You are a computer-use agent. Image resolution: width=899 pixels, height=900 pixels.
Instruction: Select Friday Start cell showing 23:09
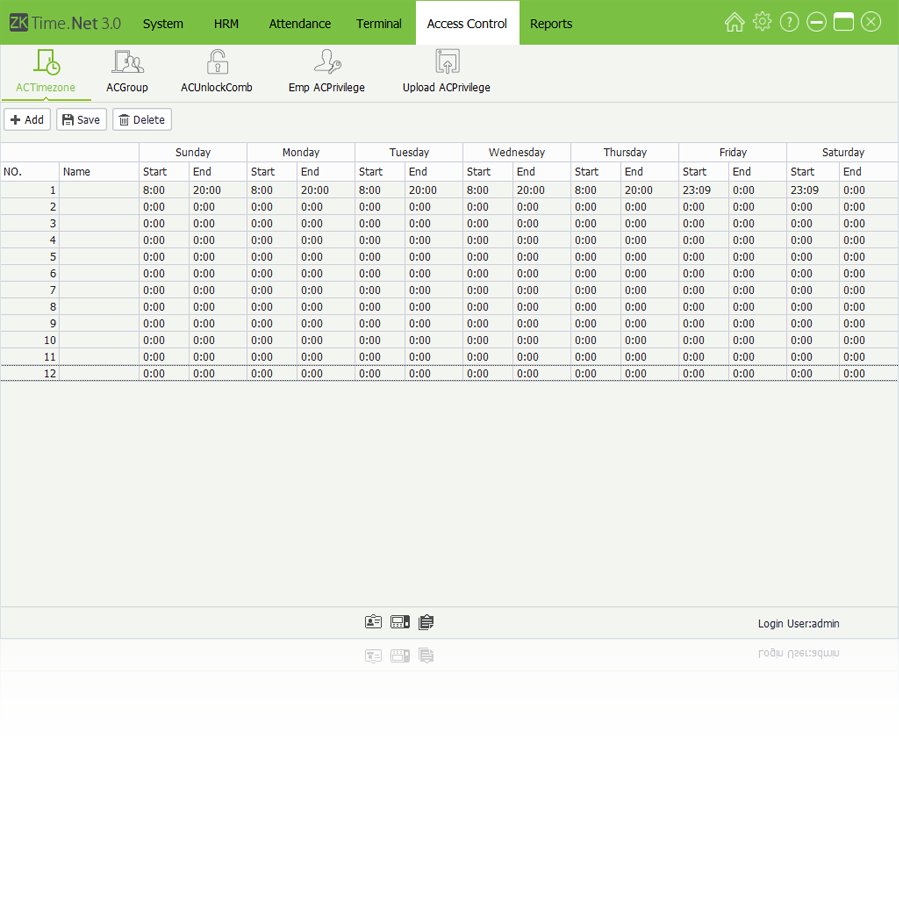pyautogui.click(x=704, y=190)
